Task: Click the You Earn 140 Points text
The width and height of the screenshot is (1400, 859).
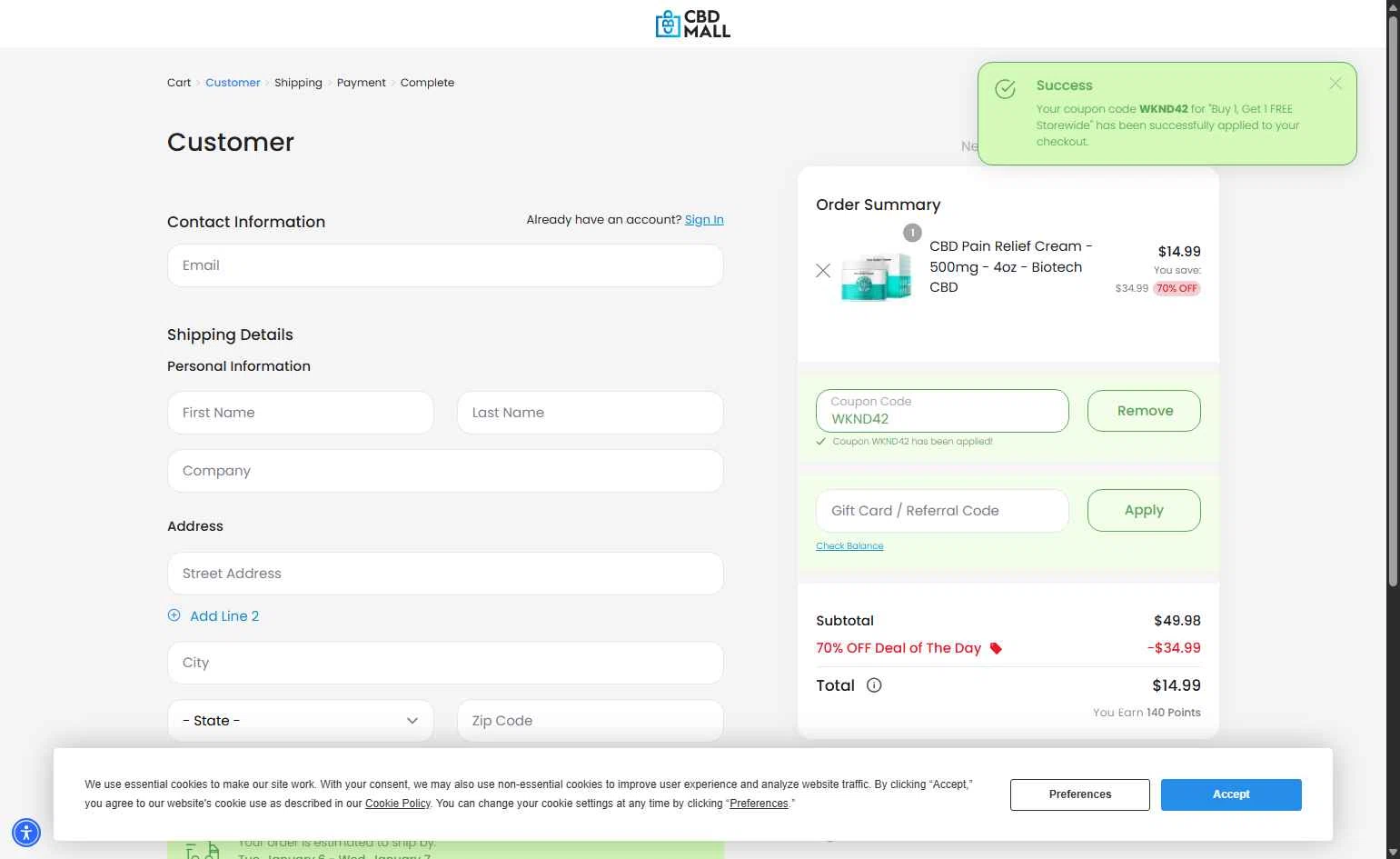Action: tap(1147, 713)
